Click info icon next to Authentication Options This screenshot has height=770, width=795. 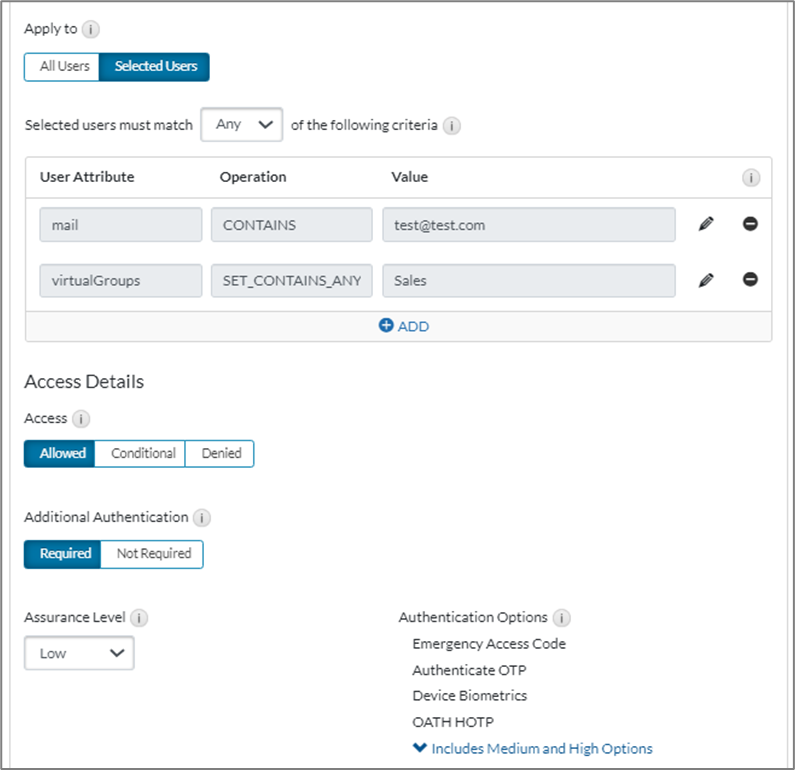click(562, 618)
